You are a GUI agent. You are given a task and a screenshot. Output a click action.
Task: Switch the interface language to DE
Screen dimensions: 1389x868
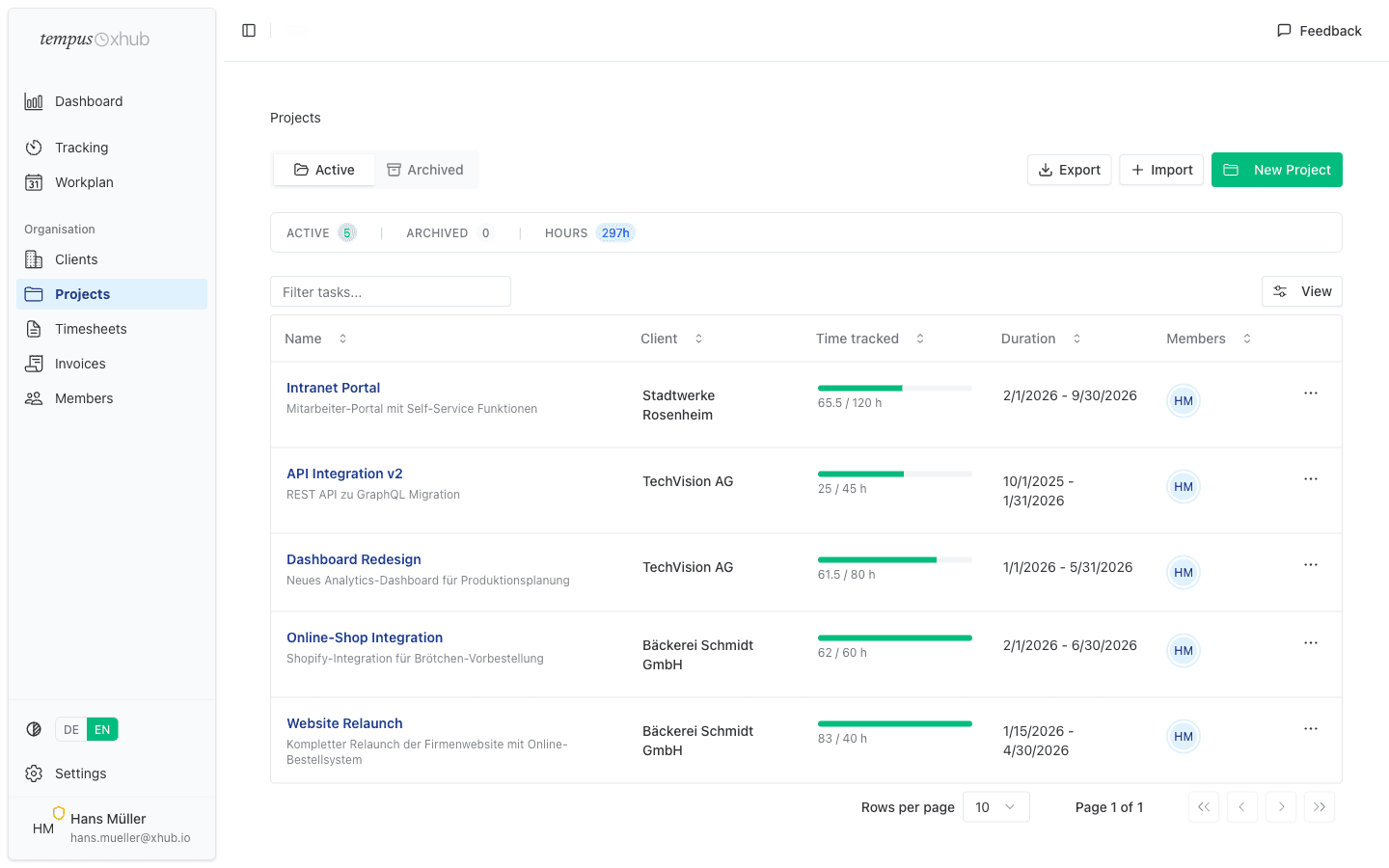(70, 729)
